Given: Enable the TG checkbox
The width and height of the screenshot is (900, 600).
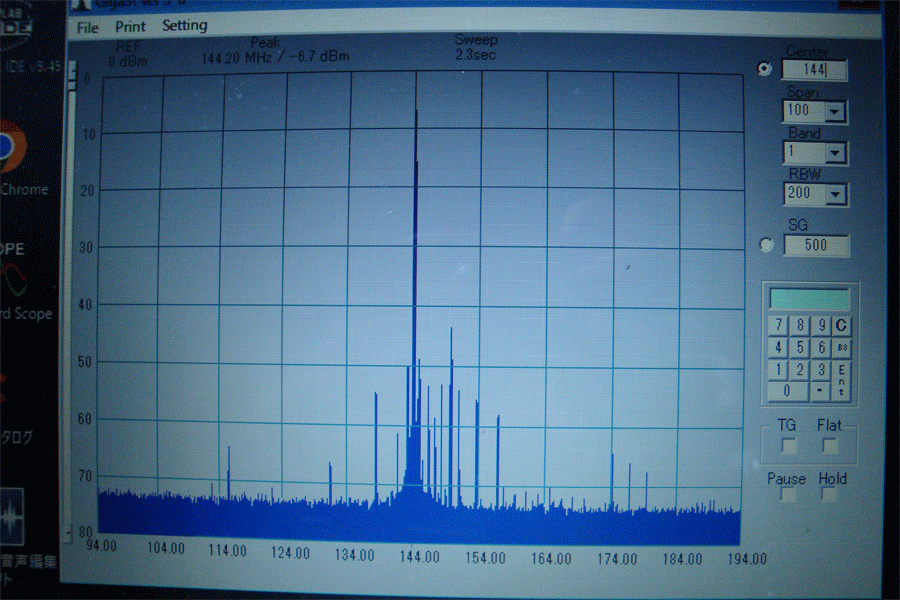Looking at the screenshot, I should 789,445.
